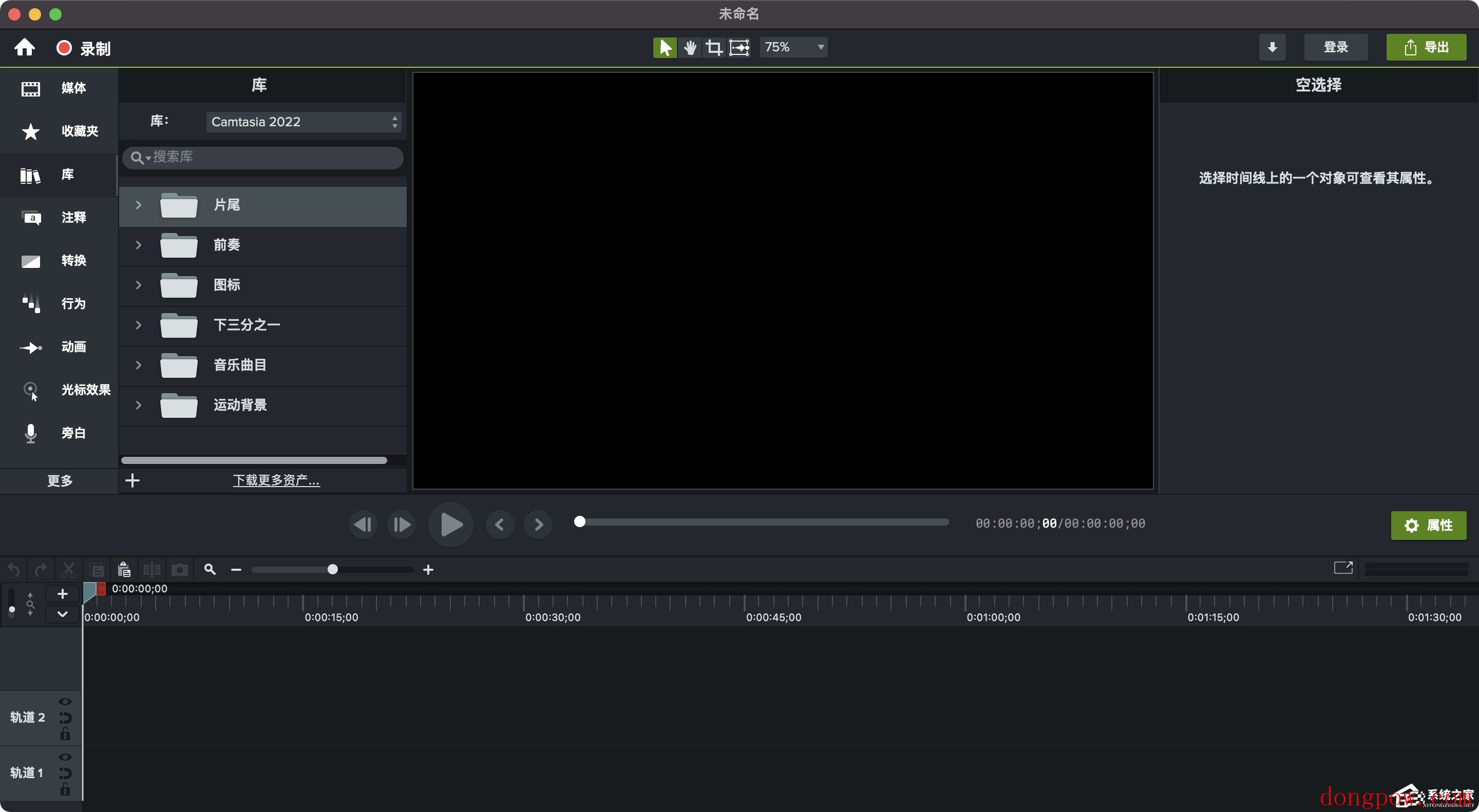Screen dimensions: 1479x812
Task: Open the 旁白 voice narration tab
Action: 59,433
